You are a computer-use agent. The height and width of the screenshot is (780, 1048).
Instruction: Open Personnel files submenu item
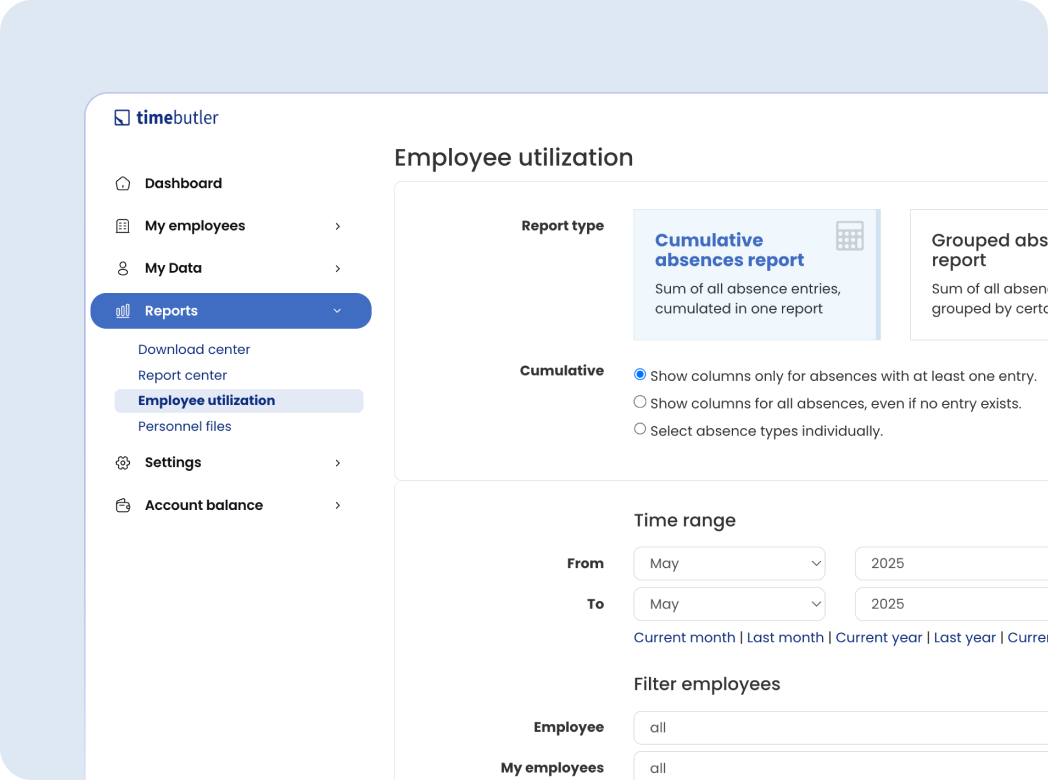click(x=184, y=426)
